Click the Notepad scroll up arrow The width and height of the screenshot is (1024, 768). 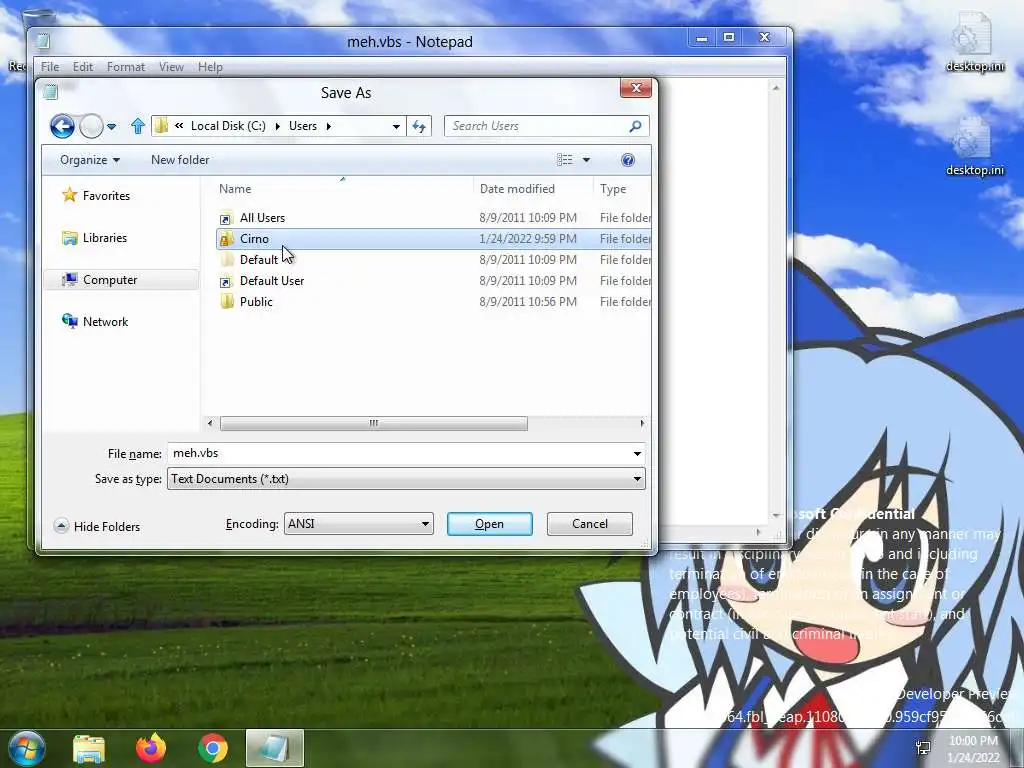pos(776,88)
